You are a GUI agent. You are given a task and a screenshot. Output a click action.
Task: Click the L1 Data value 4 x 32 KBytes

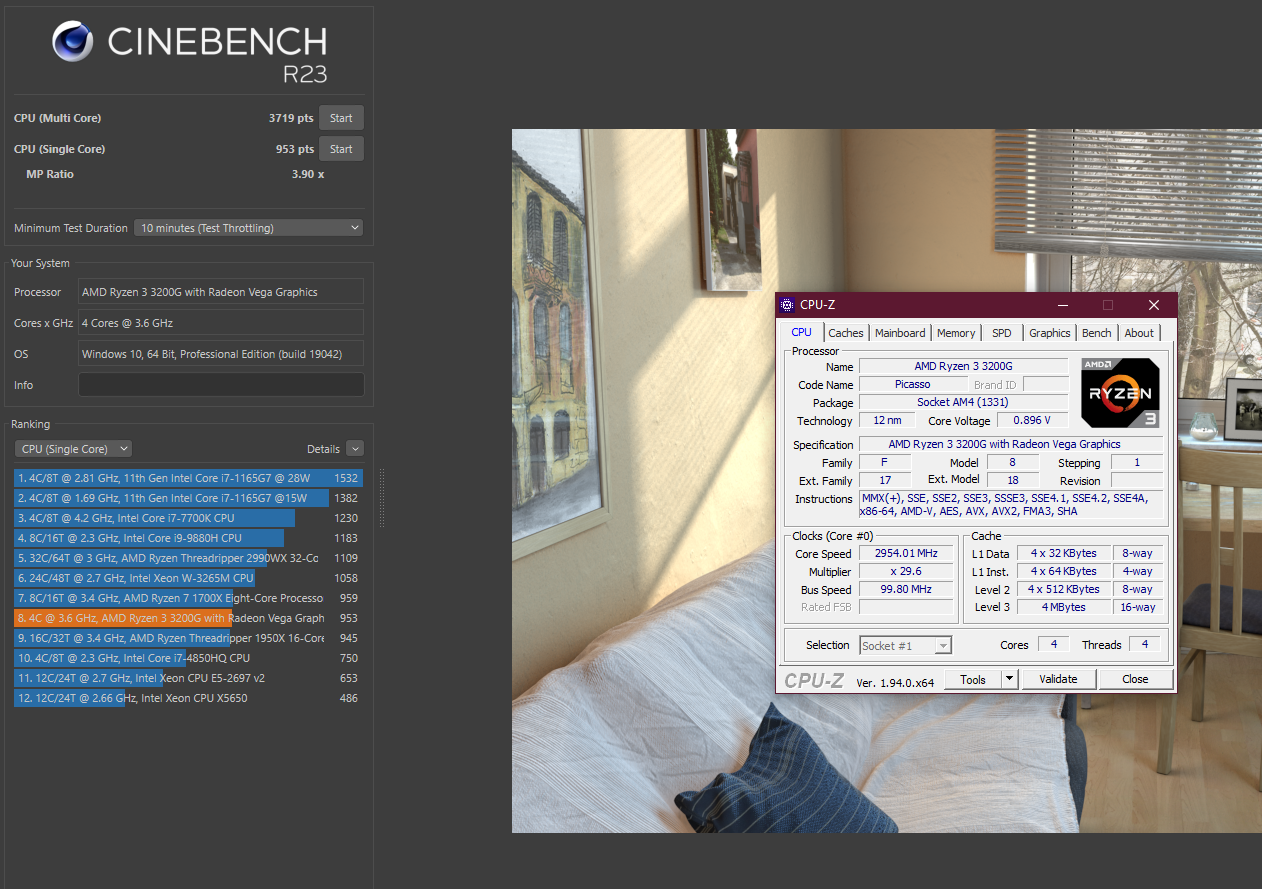(x=1064, y=553)
